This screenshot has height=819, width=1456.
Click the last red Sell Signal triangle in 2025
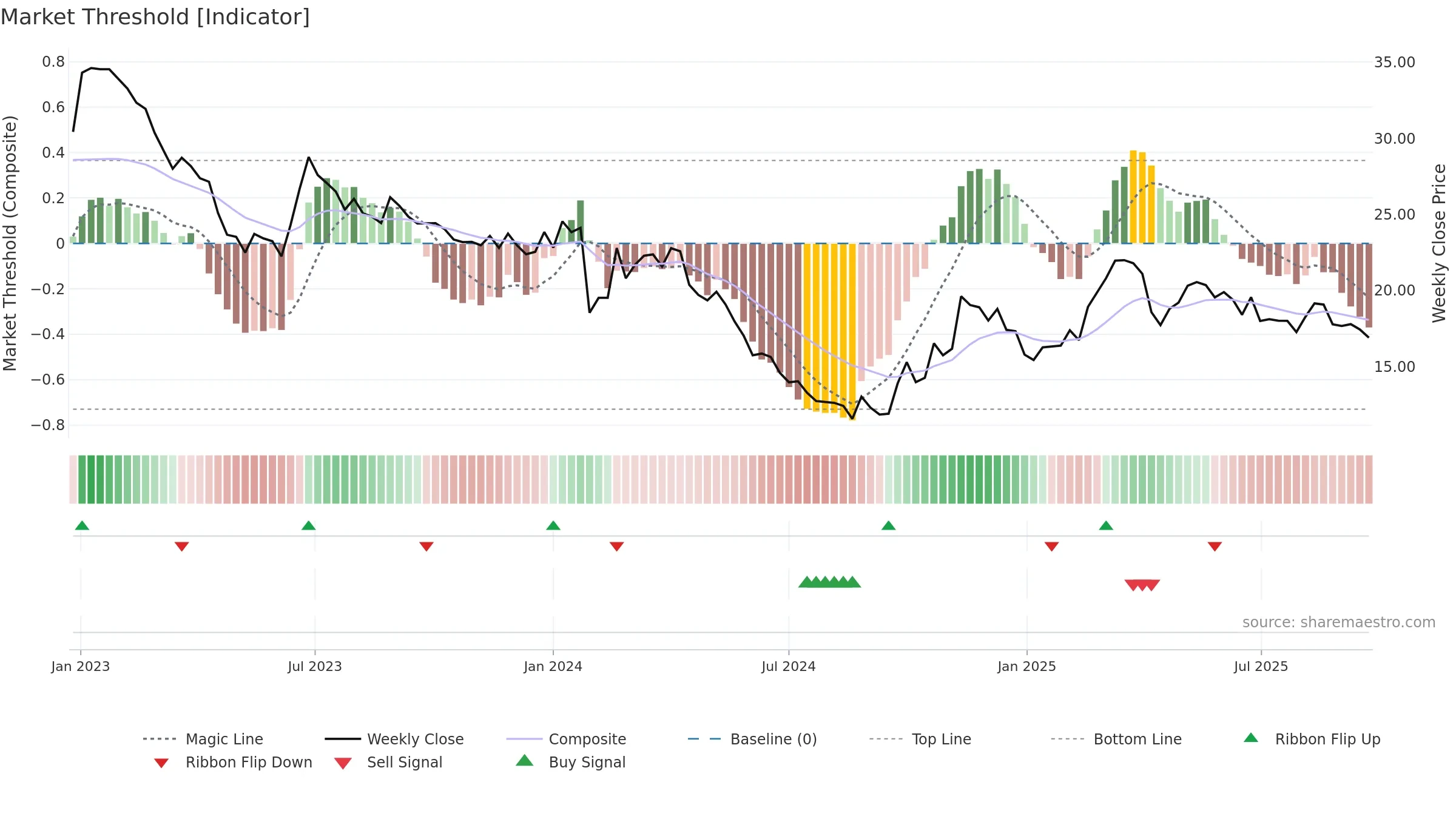click(1153, 585)
